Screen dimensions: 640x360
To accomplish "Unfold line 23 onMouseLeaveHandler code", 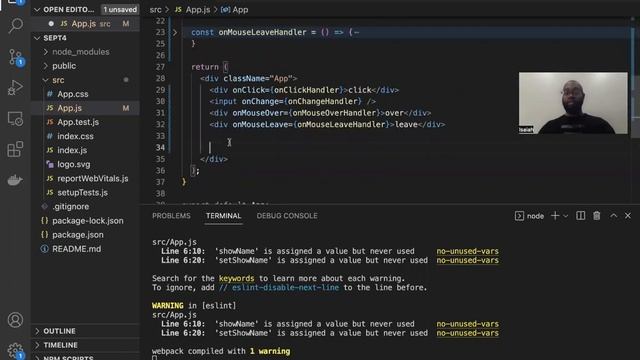I will (x=175, y=32).
